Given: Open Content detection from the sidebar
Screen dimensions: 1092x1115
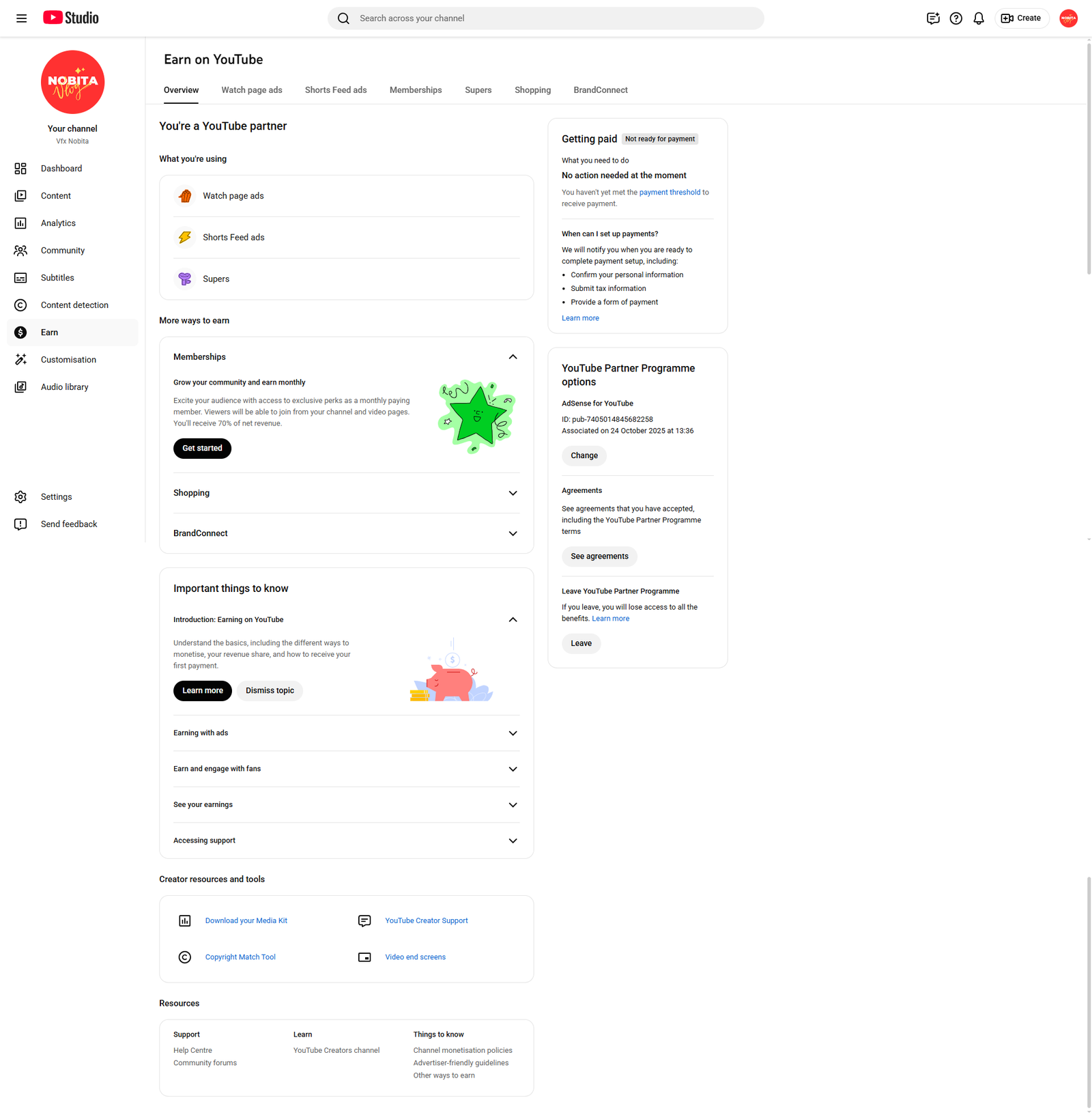Looking at the screenshot, I should click(74, 305).
